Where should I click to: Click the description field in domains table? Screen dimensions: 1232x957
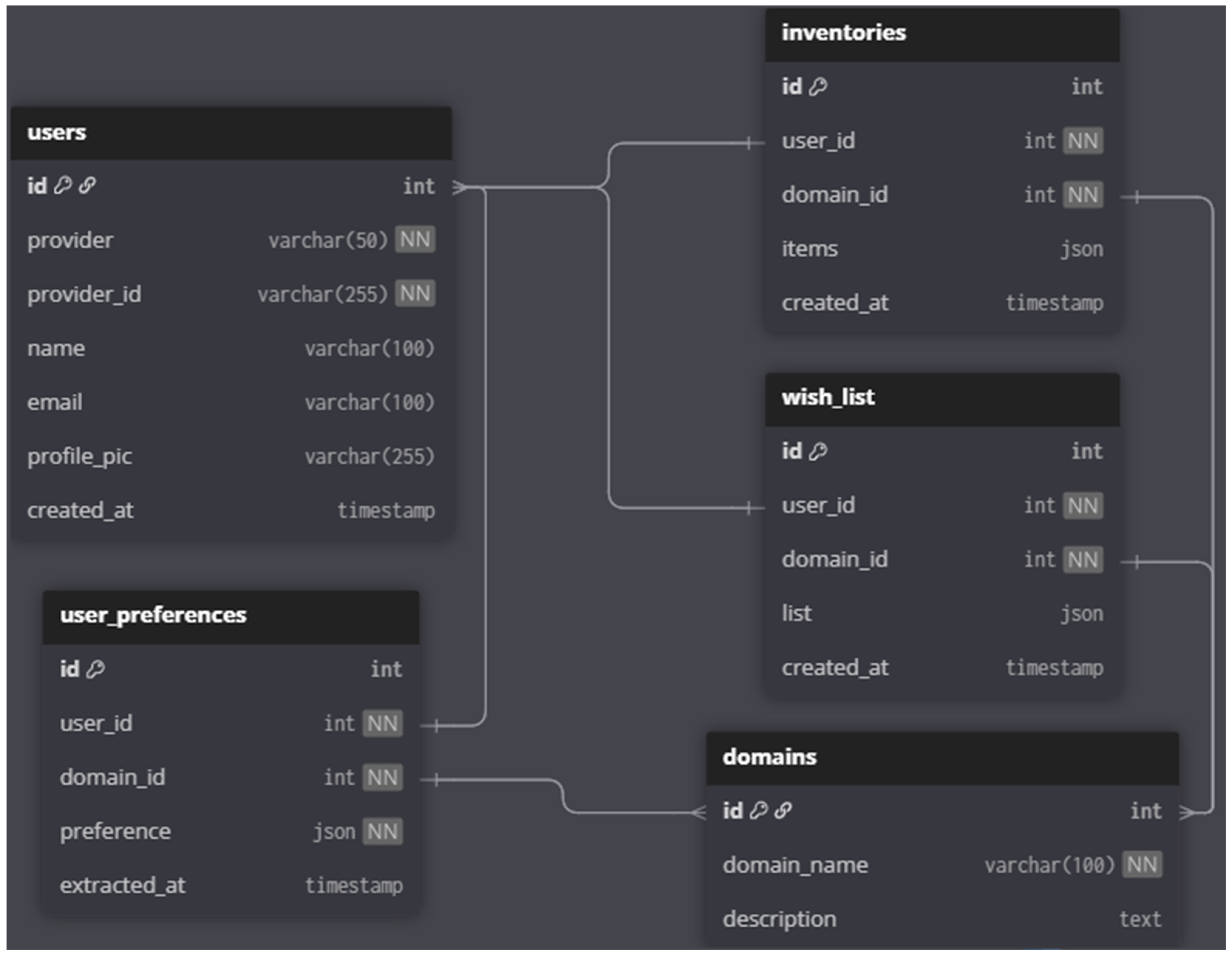pos(779,919)
